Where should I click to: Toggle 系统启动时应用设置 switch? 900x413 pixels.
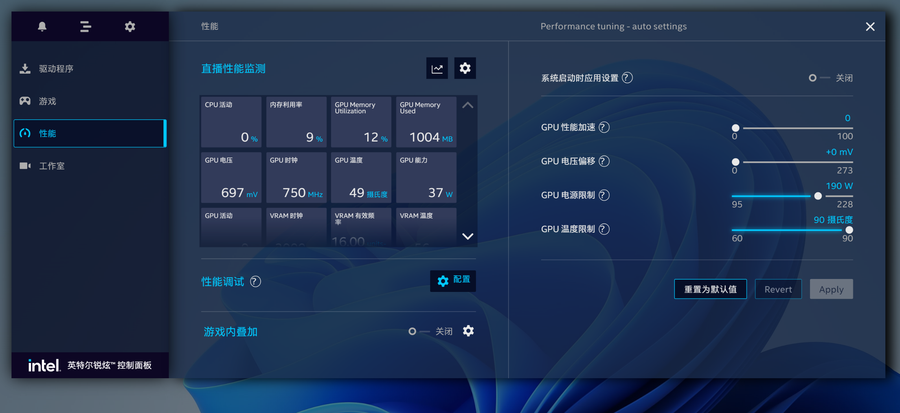[x=818, y=78]
